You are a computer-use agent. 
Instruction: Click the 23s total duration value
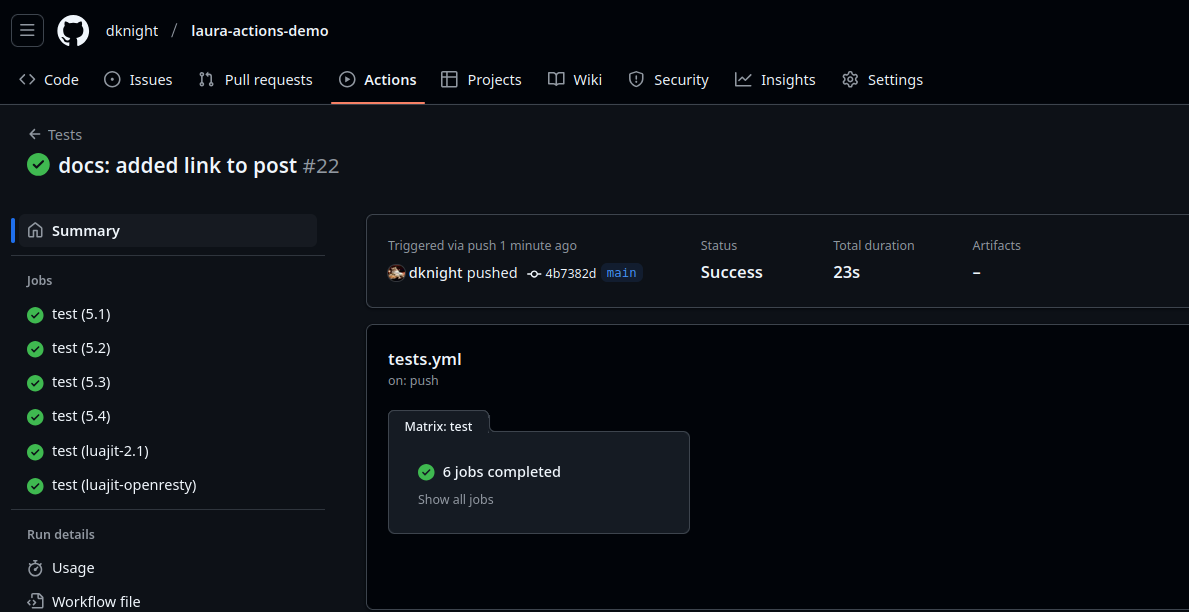tap(846, 272)
